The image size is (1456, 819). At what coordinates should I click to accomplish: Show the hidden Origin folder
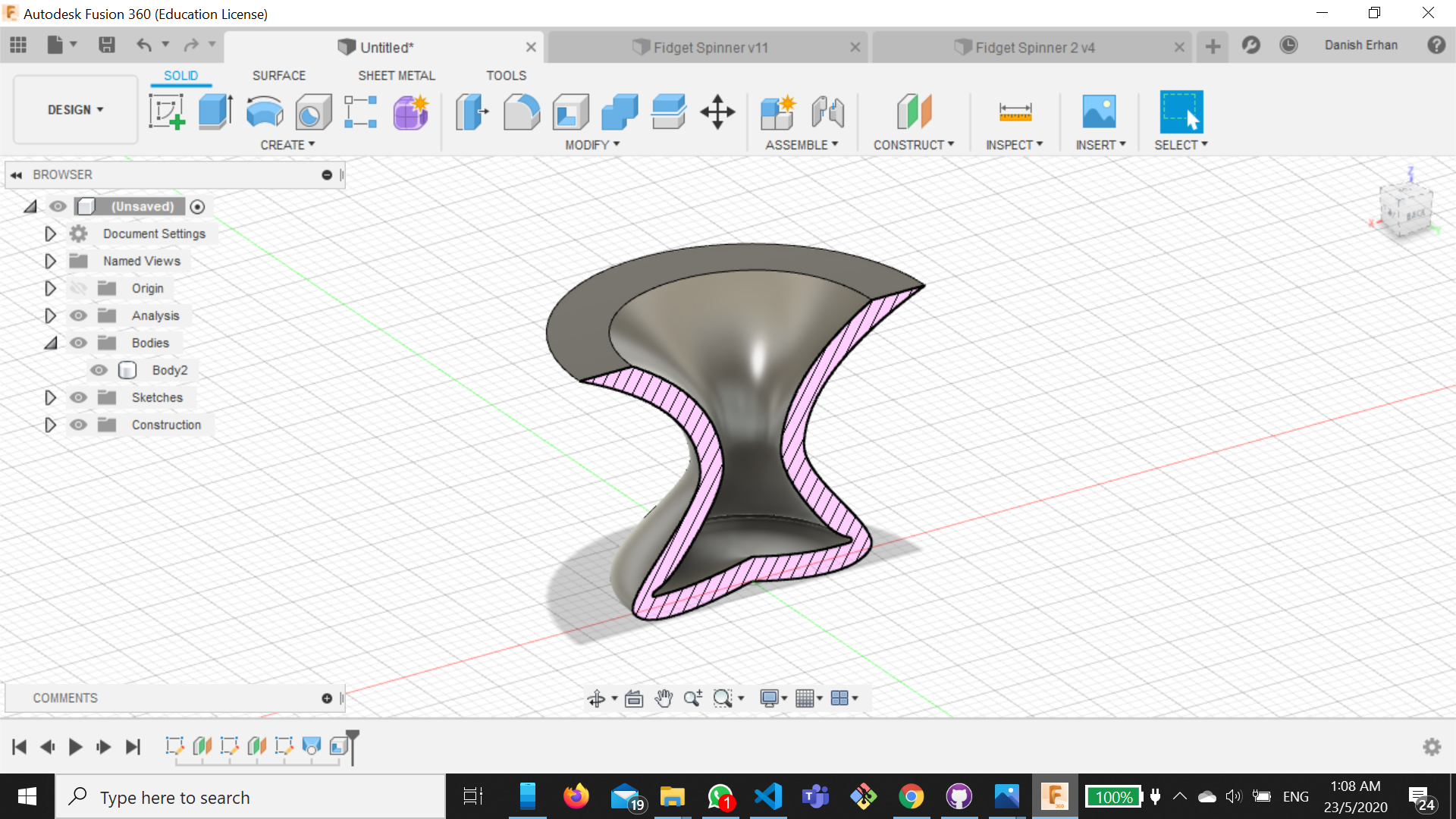tap(78, 288)
